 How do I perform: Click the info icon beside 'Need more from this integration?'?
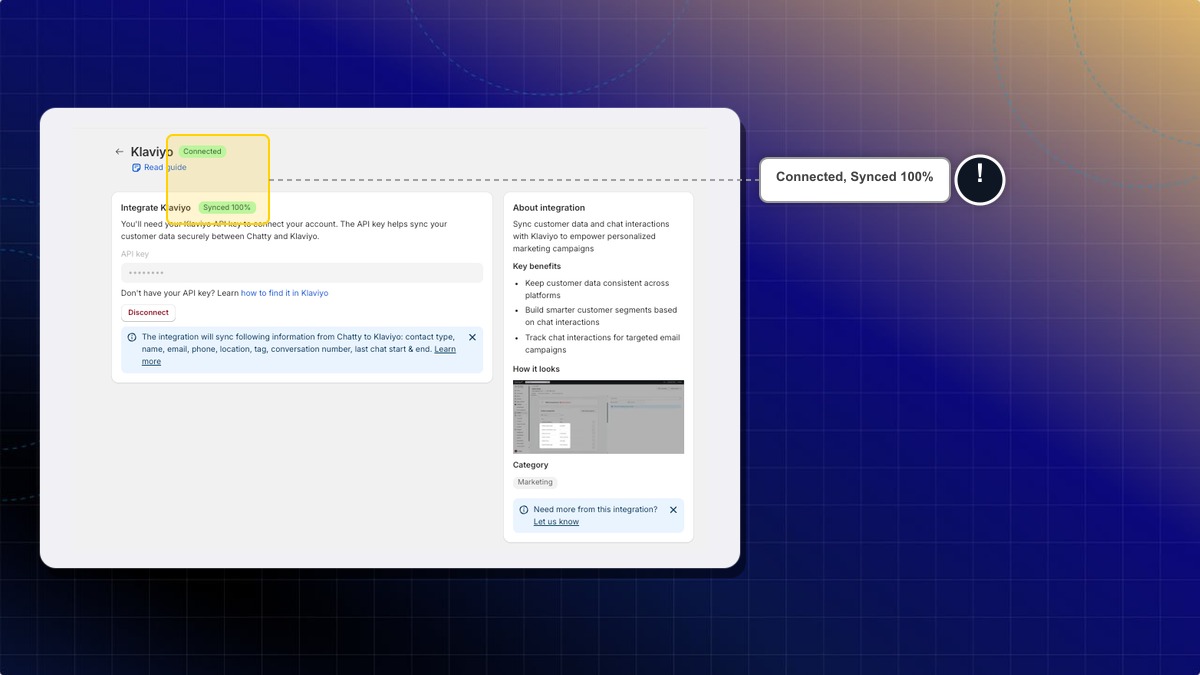coord(524,510)
